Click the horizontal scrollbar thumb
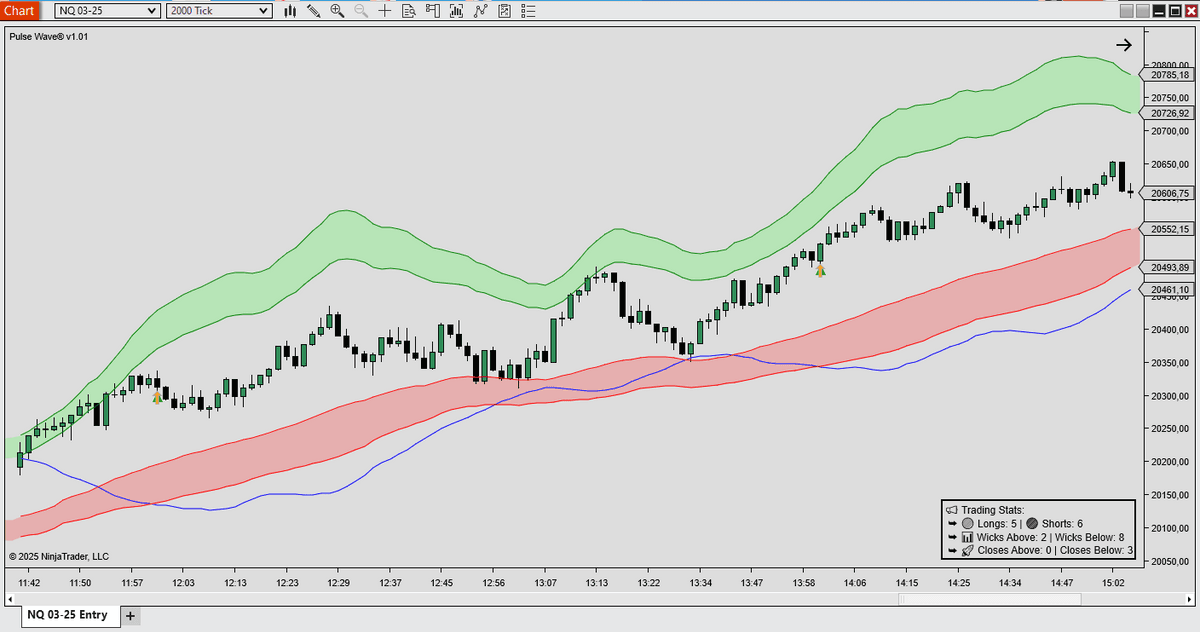The height and width of the screenshot is (632, 1200). pyautogui.click(x=989, y=600)
